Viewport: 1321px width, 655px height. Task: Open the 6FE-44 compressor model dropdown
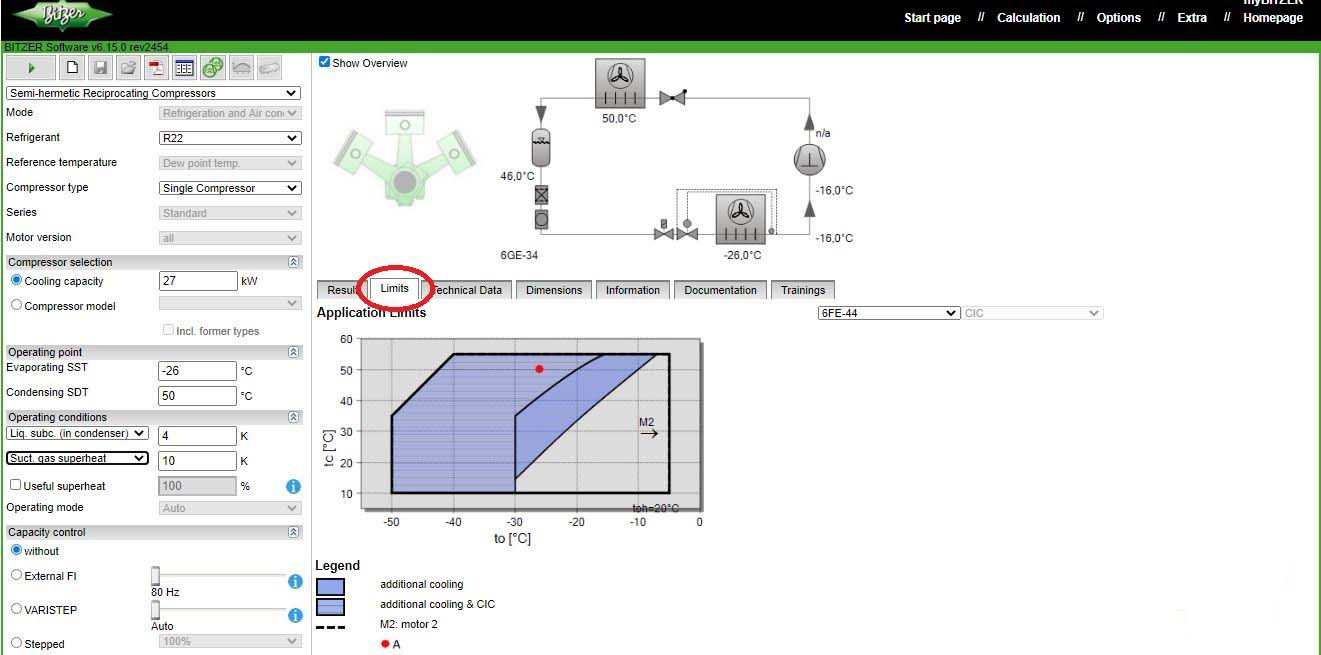coord(888,313)
